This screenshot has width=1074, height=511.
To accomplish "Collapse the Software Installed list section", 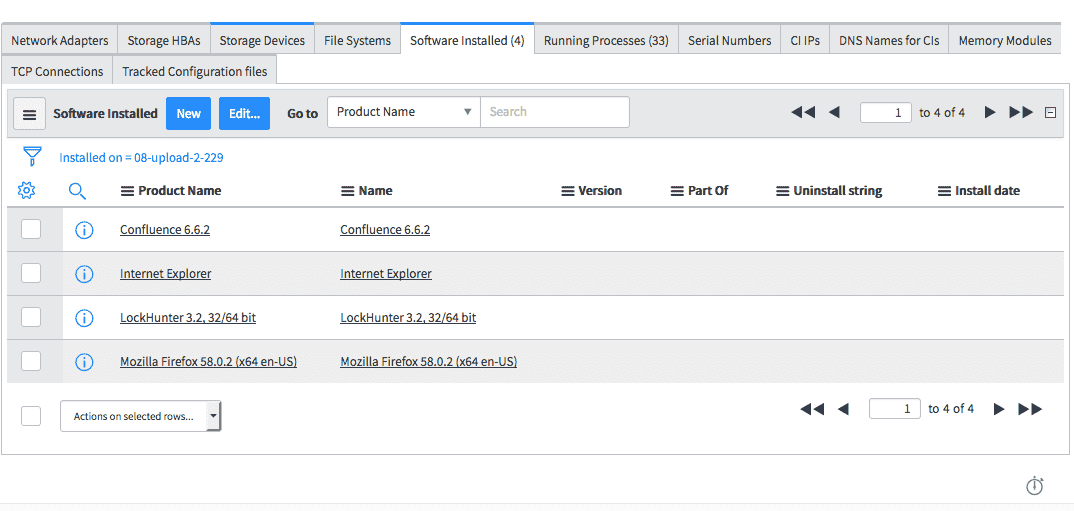I will [x=1050, y=113].
